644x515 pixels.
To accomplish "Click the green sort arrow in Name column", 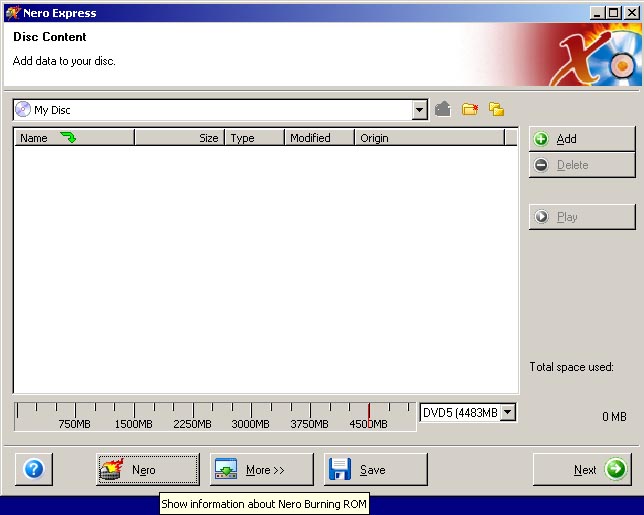I will pos(68,137).
